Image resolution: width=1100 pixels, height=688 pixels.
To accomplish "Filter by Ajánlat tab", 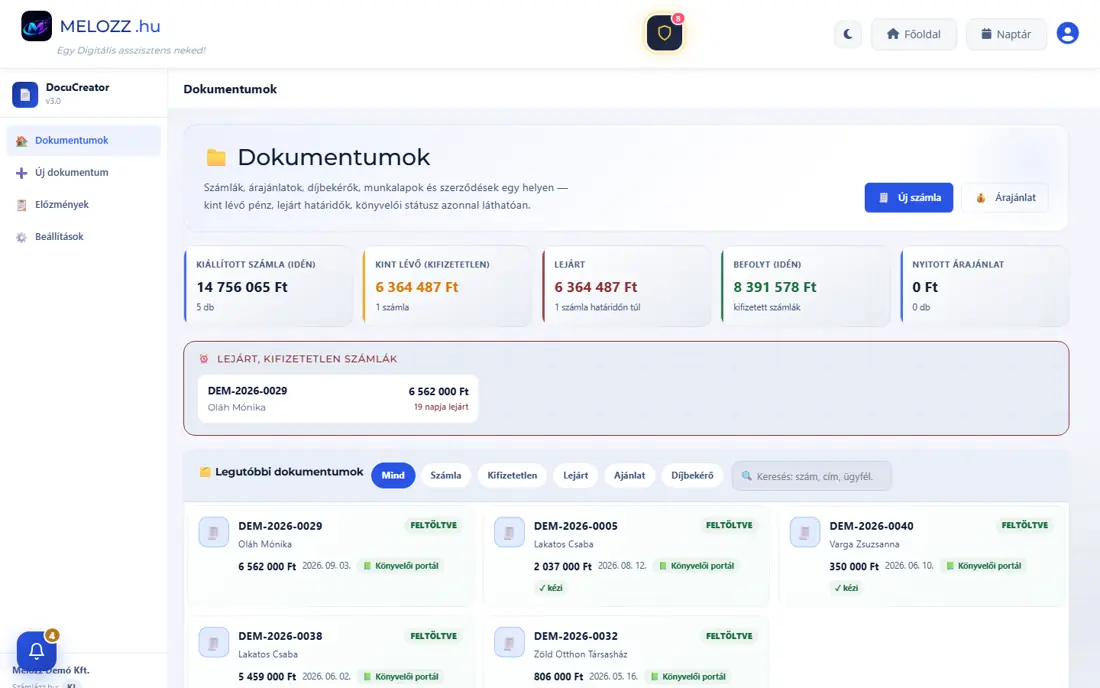I will tap(629, 475).
